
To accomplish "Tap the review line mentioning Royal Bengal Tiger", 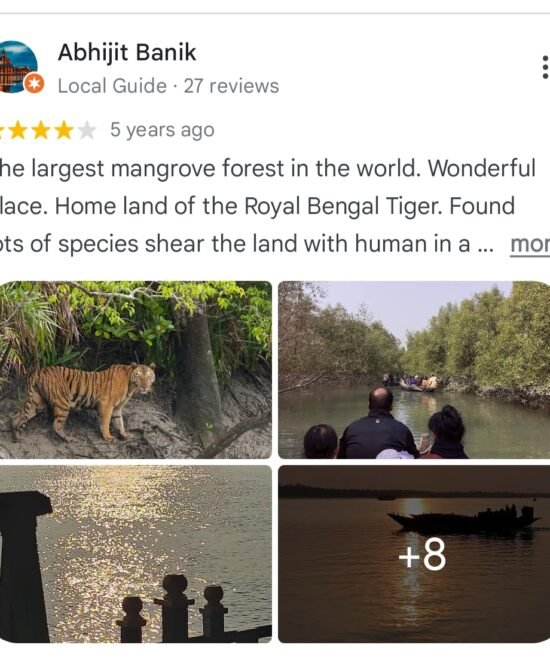I will [258, 206].
